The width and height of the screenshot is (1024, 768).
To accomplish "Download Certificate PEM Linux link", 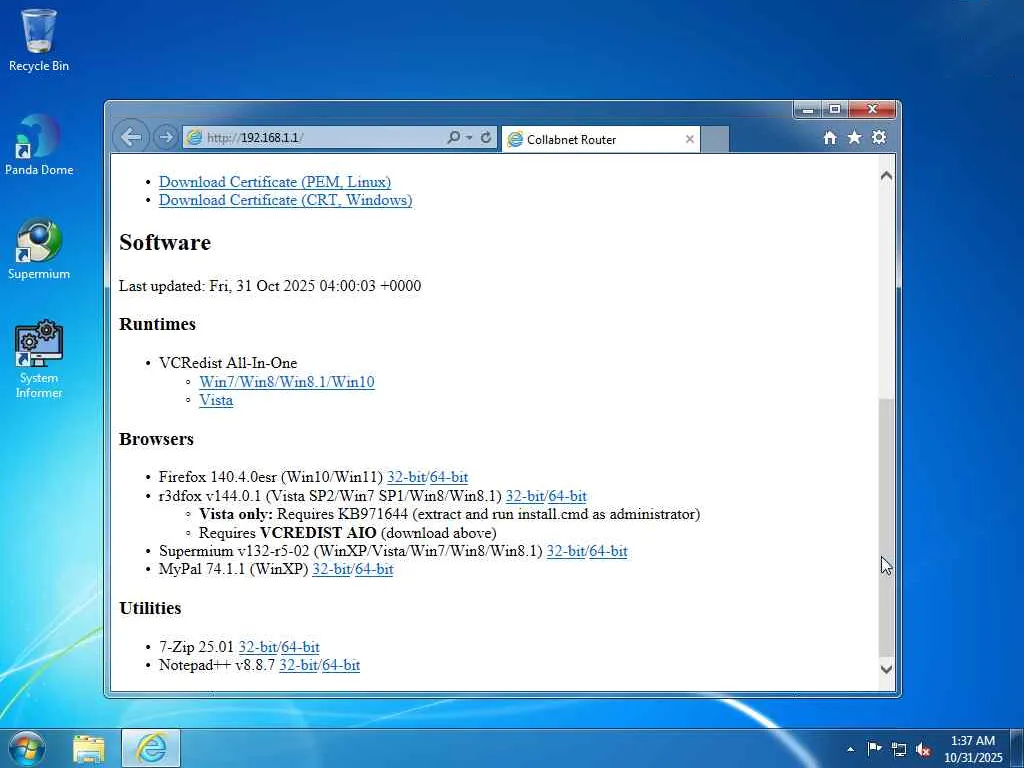I will (275, 182).
